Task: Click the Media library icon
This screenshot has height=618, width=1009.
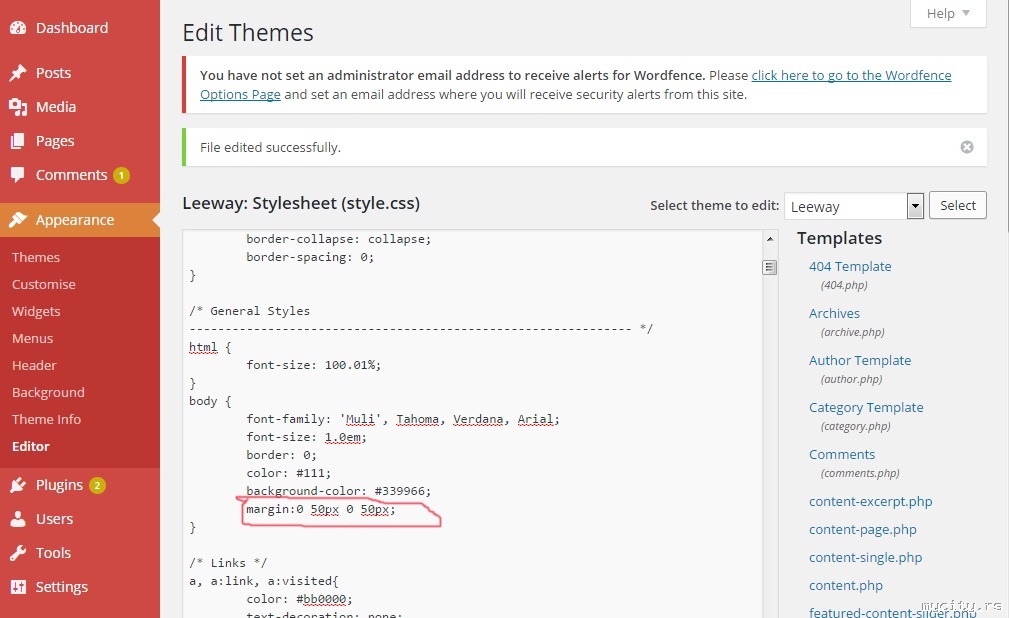Action: point(18,107)
